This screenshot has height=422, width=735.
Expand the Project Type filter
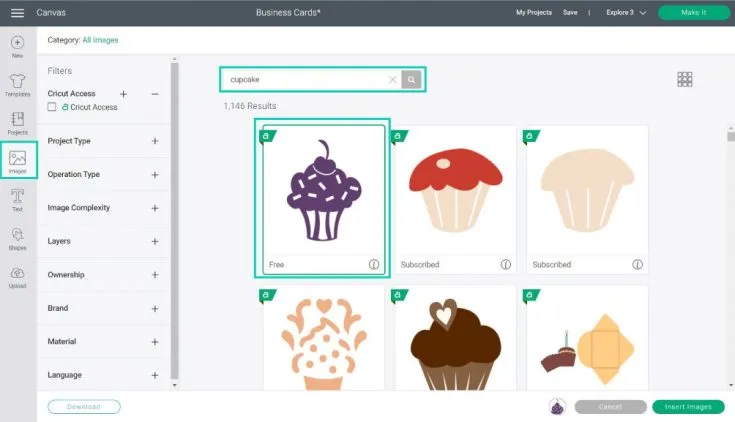(155, 141)
